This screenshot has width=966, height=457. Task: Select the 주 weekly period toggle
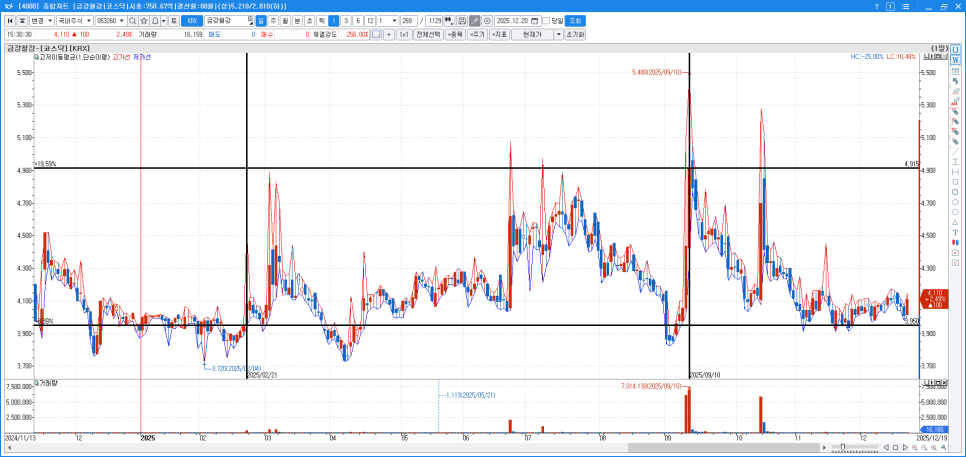[x=273, y=20]
